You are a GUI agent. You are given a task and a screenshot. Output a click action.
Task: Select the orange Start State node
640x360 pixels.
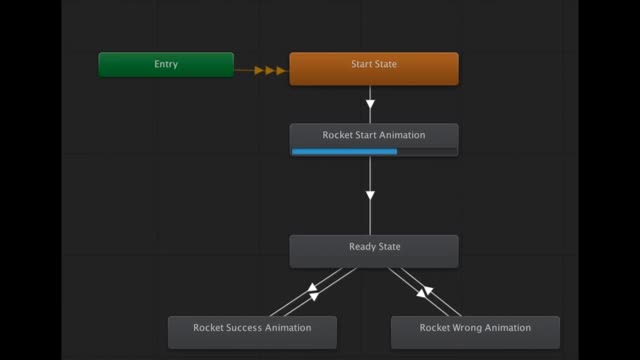pos(374,69)
